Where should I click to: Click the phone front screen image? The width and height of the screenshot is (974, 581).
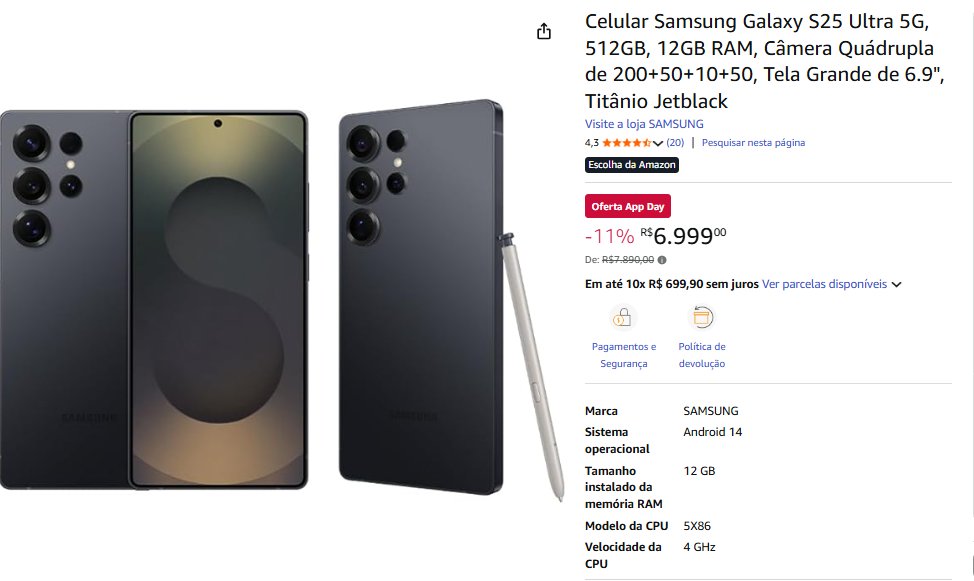pyautogui.click(x=218, y=300)
